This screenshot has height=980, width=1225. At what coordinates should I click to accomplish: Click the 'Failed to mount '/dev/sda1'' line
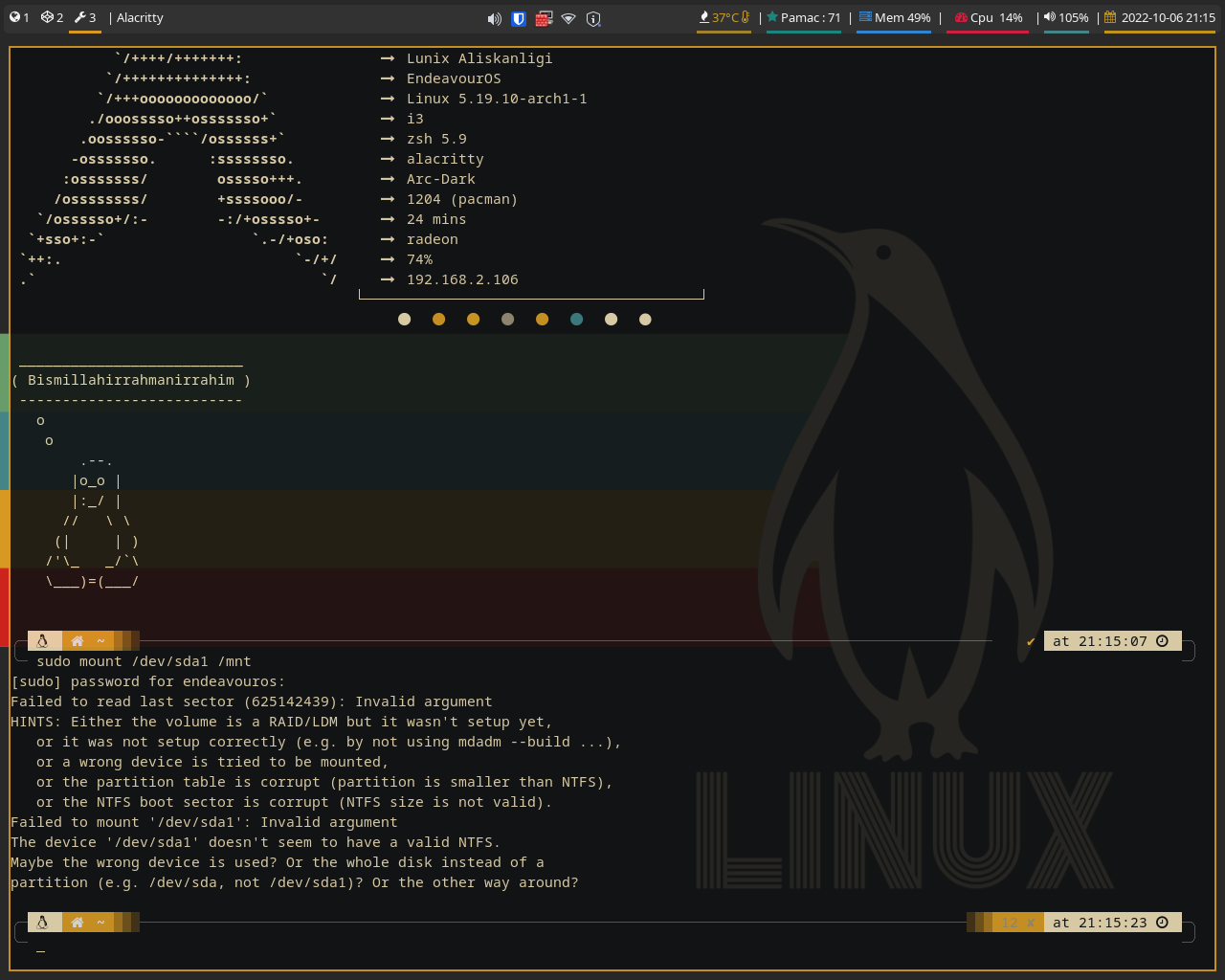click(x=204, y=822)
